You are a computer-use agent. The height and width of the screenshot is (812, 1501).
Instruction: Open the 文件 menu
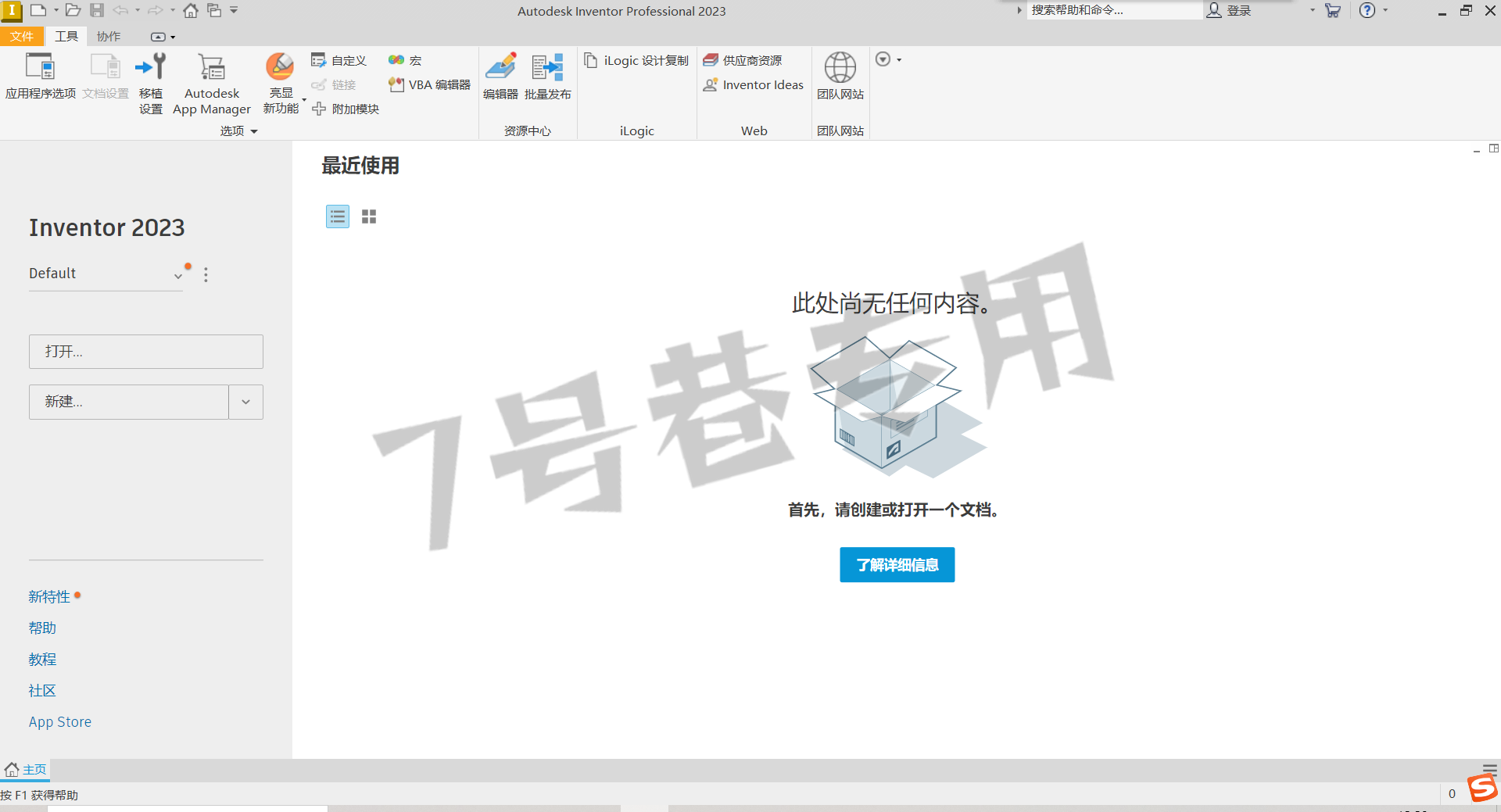click(x=22, y=37)
